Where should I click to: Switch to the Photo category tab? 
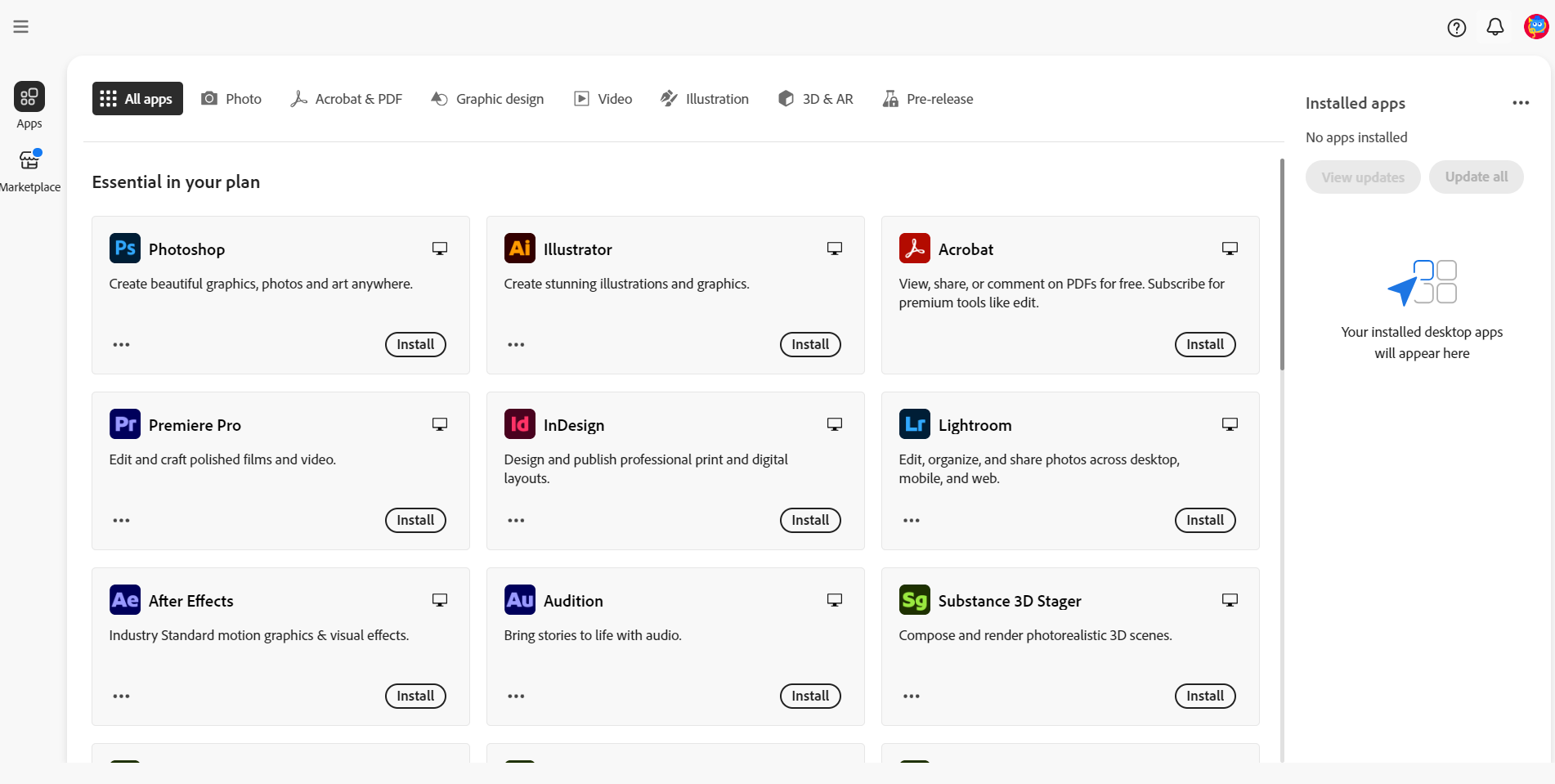231,98
